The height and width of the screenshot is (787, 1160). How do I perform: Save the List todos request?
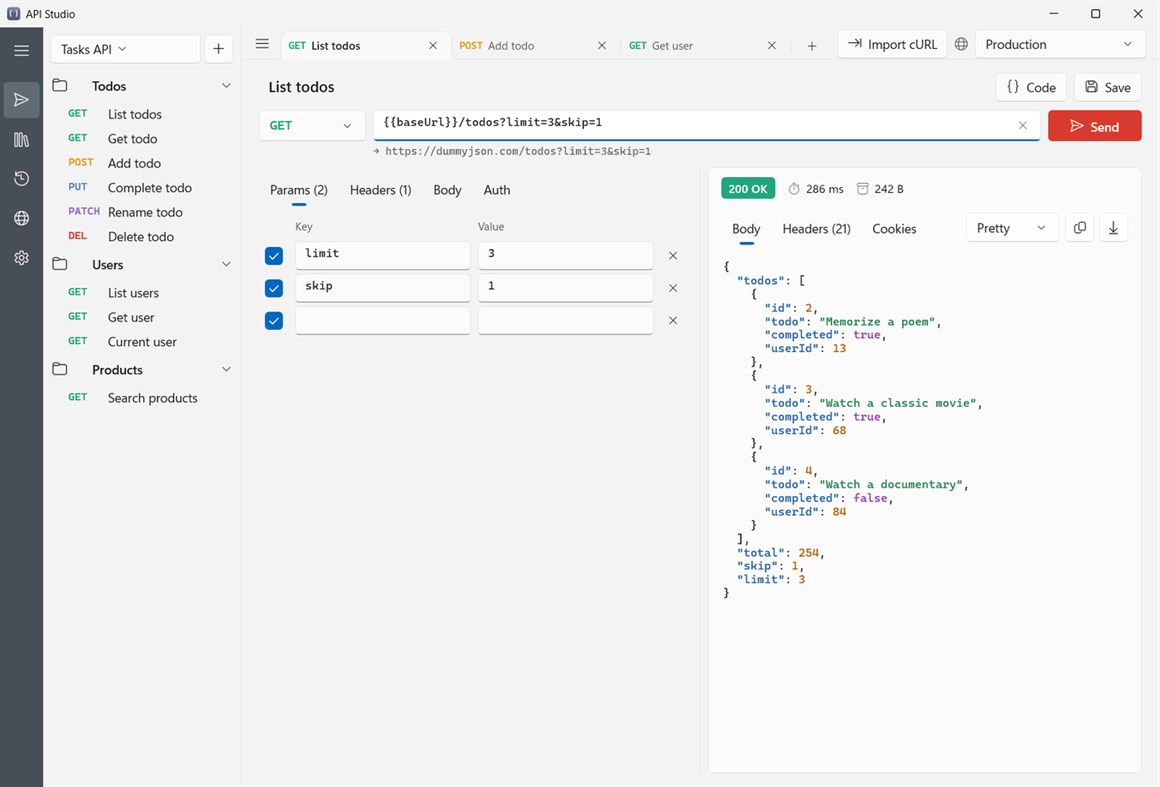coord(1107,87)
